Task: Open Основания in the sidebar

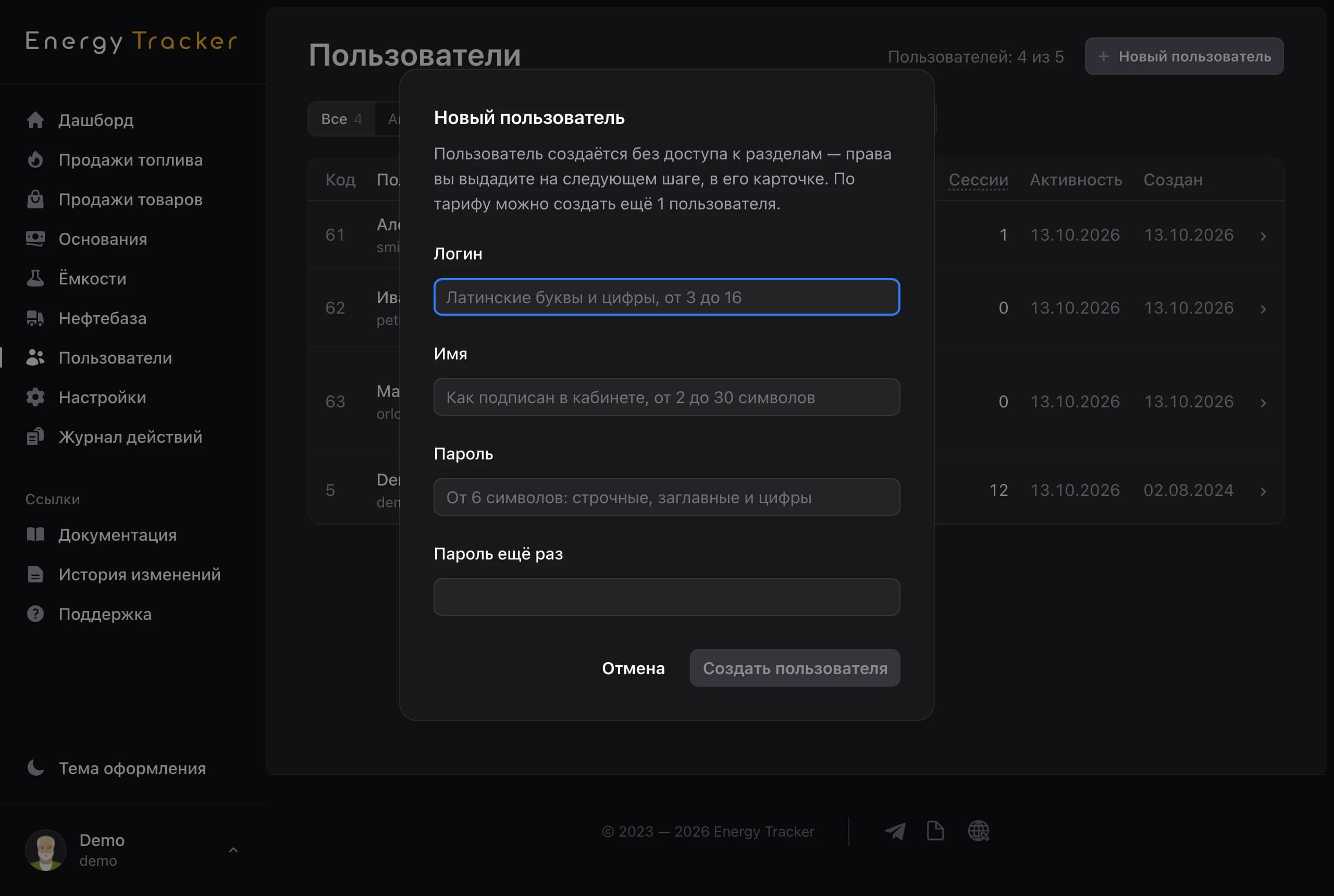Action: click(103, 239)
